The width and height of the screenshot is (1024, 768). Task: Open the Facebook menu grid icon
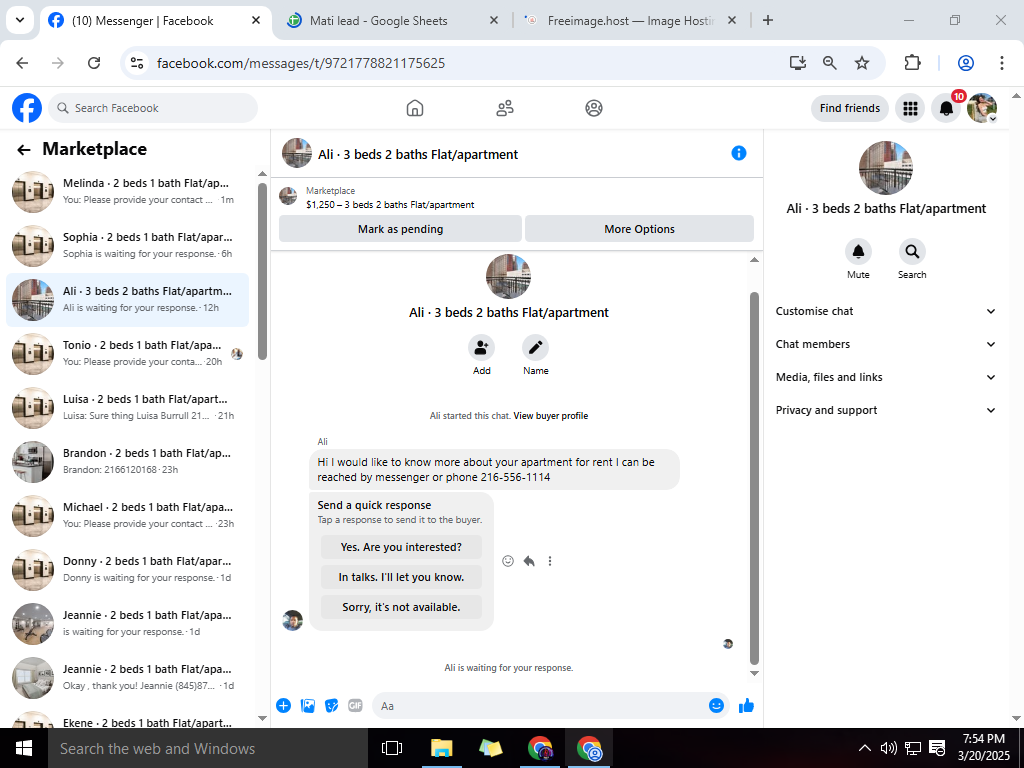pos(910,108)
